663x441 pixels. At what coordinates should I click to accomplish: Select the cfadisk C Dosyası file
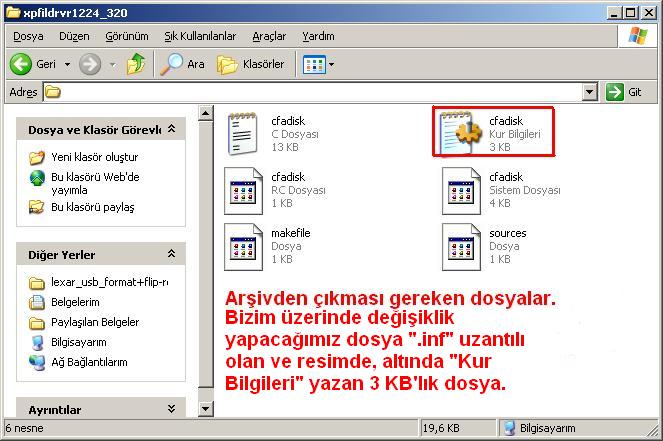coord(243,132)
